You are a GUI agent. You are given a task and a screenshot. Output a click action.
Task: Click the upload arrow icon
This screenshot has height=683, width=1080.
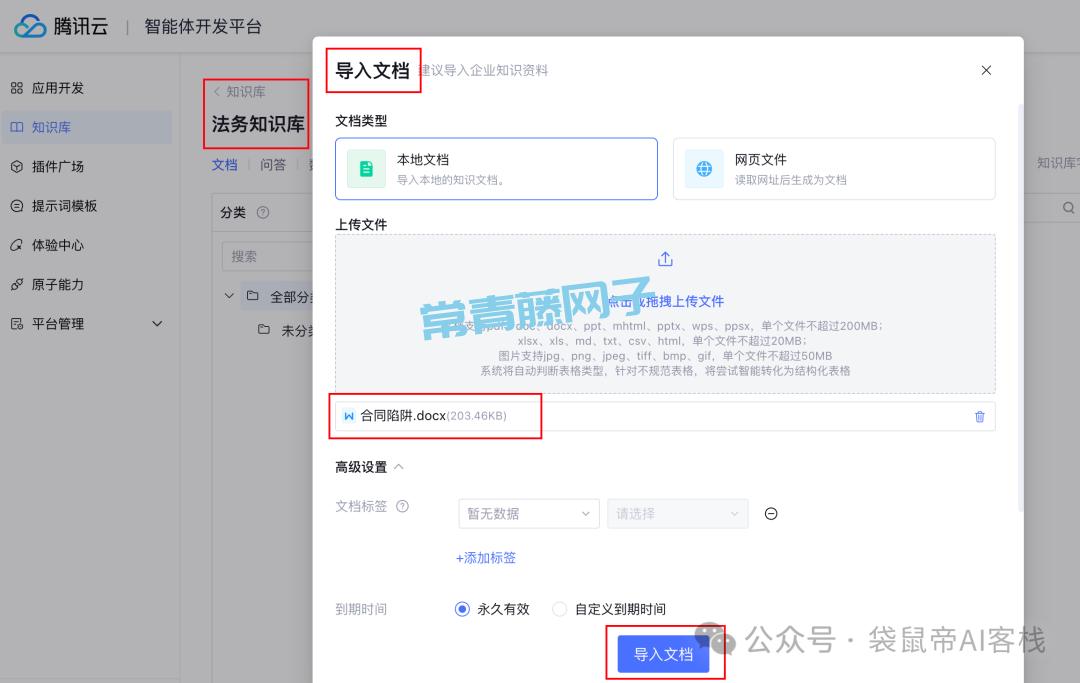pos(665,259)
